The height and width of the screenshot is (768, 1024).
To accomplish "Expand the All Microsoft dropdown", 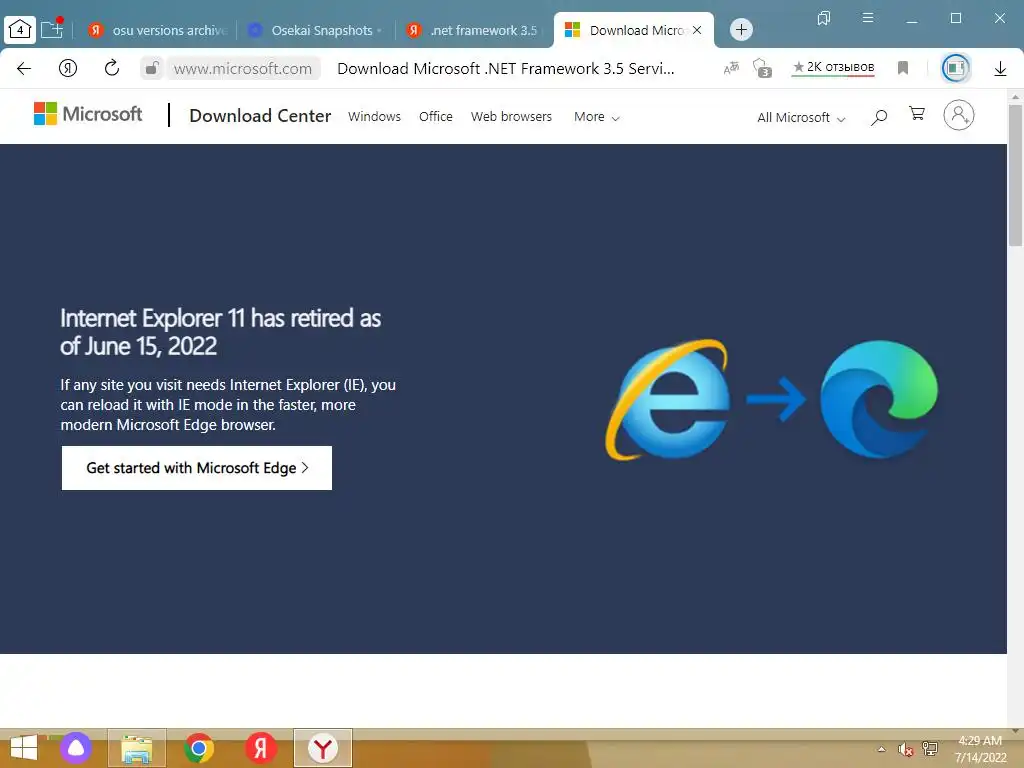I will 801,118.
